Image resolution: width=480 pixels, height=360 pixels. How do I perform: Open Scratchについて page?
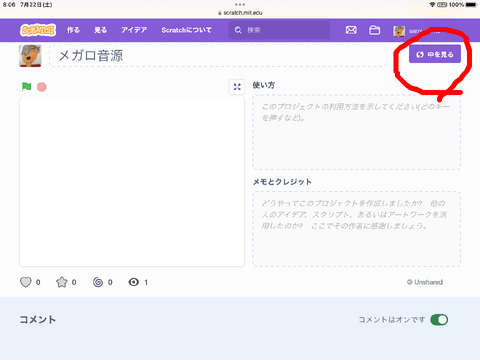tap(186, 30)
